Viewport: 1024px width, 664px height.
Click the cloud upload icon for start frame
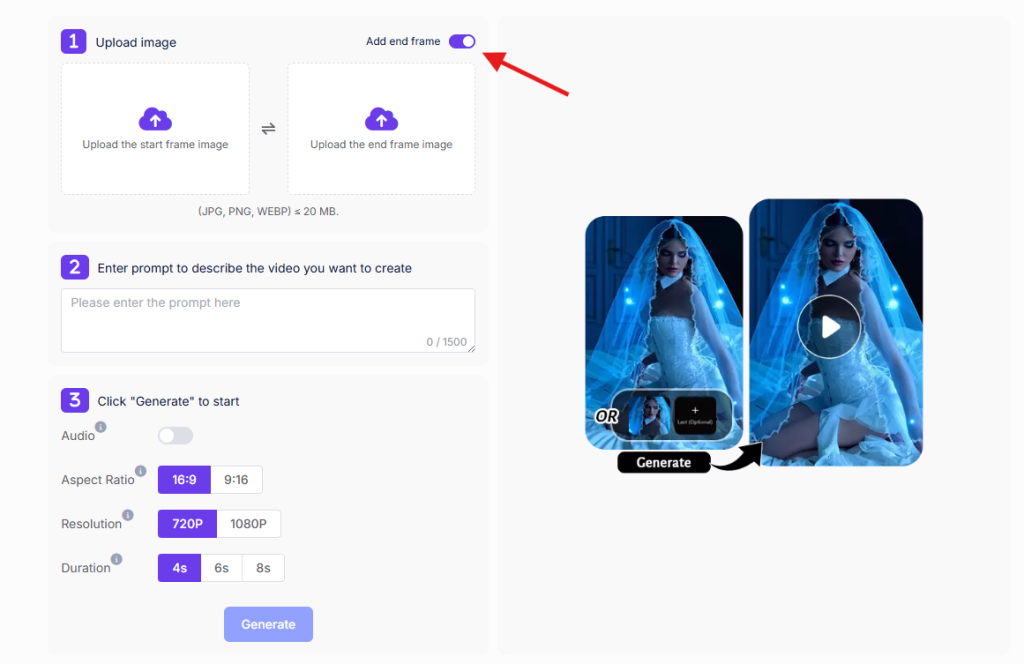click(155, 119)
